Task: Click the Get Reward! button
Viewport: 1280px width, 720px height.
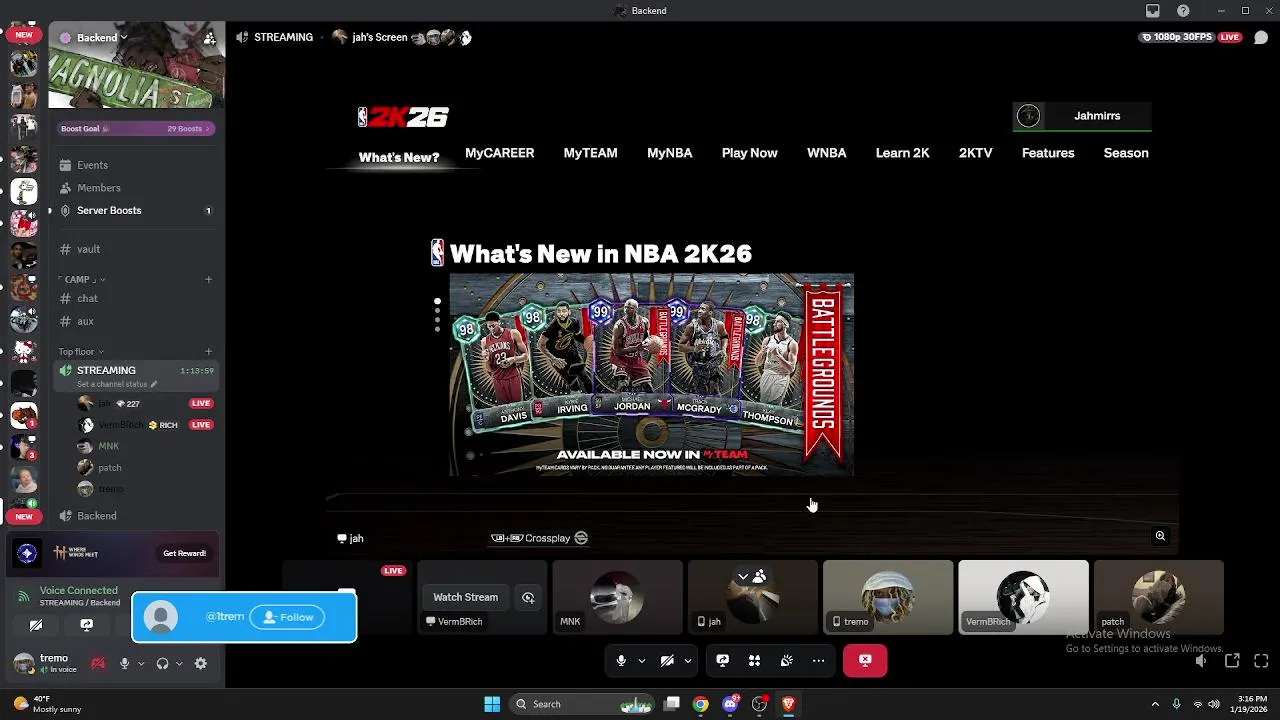Action: point(184,553)
